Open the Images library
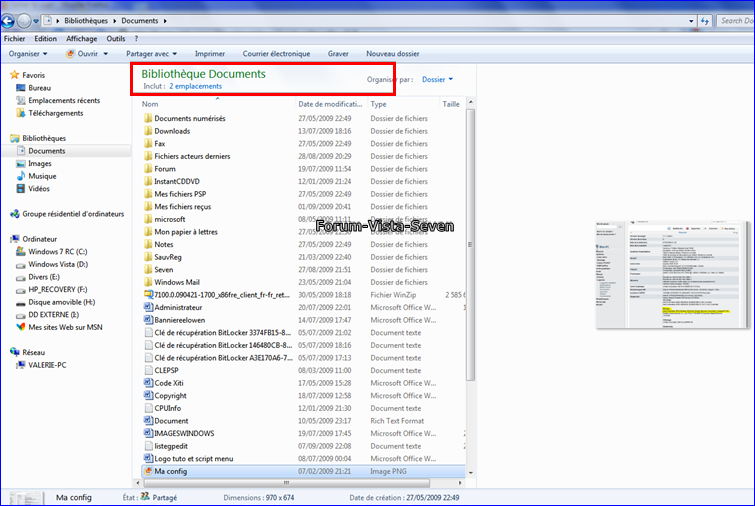The image size is (755, 506). tap(39, 164)
